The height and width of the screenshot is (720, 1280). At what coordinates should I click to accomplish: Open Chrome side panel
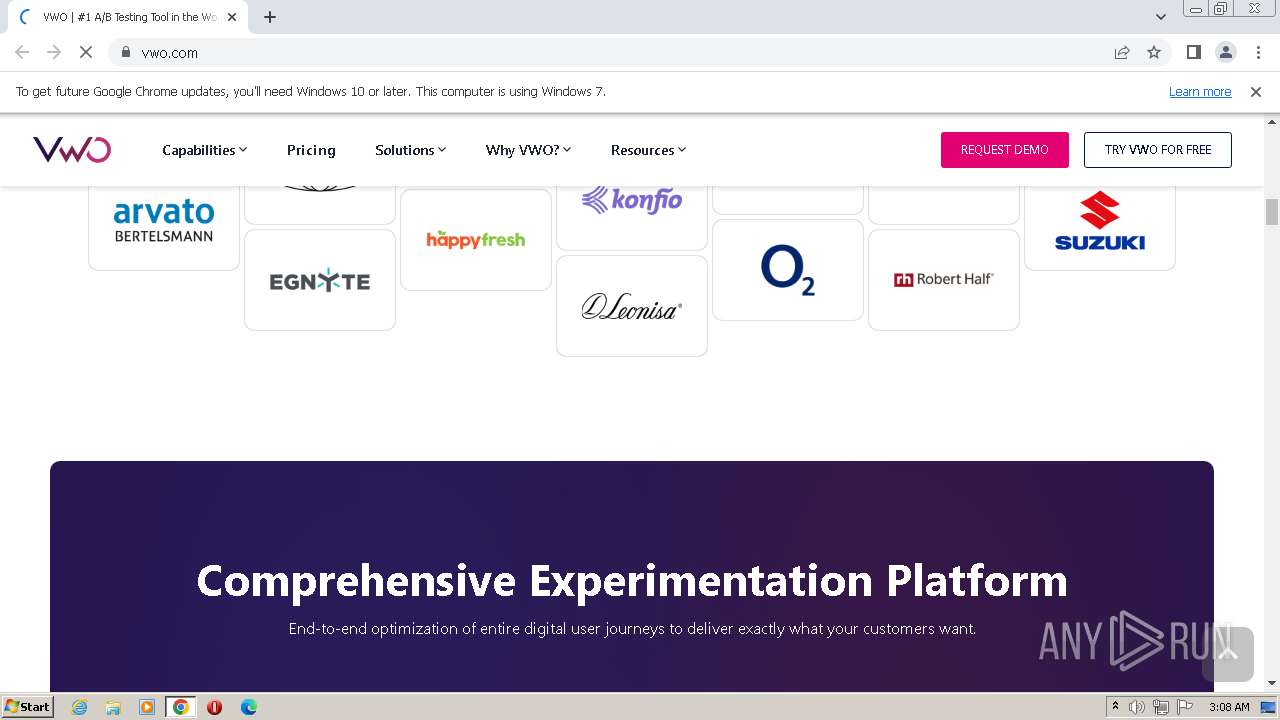coord(1193,52)
